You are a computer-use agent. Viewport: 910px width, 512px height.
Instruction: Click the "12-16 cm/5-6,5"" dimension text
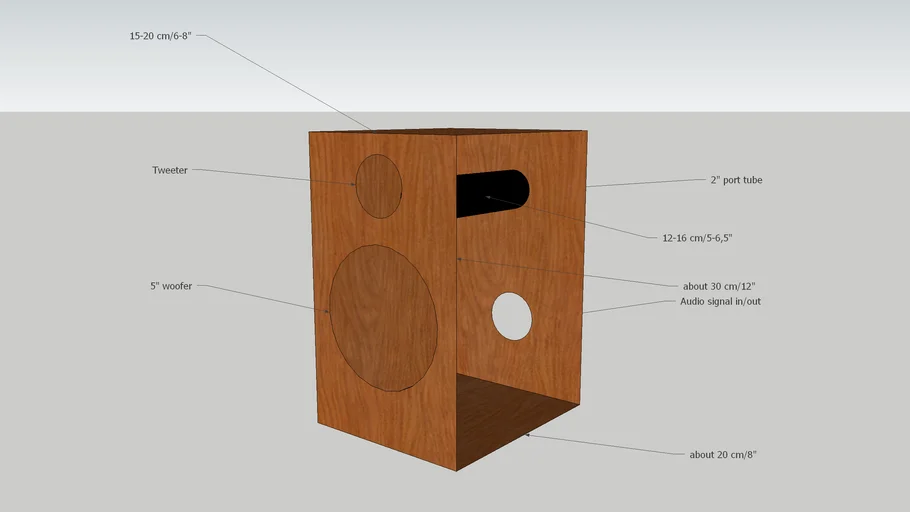coord(699,237)
